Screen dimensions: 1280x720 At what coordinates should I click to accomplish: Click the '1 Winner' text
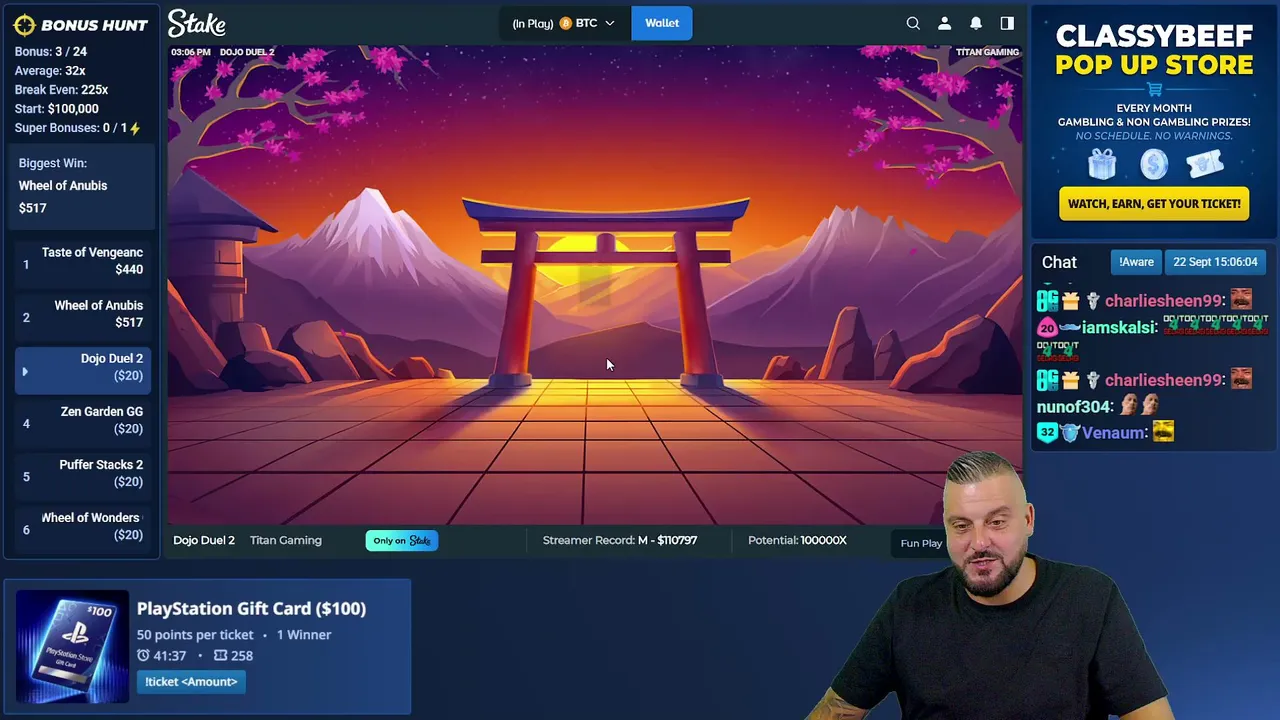(x=304, y=635)
